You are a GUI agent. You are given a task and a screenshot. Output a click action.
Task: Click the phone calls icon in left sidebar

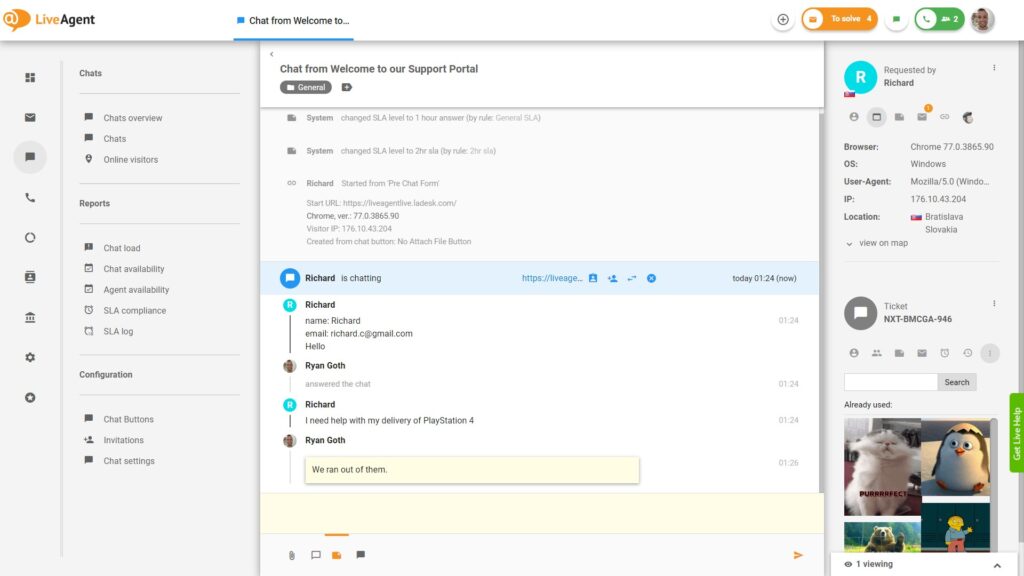point(30,197)
